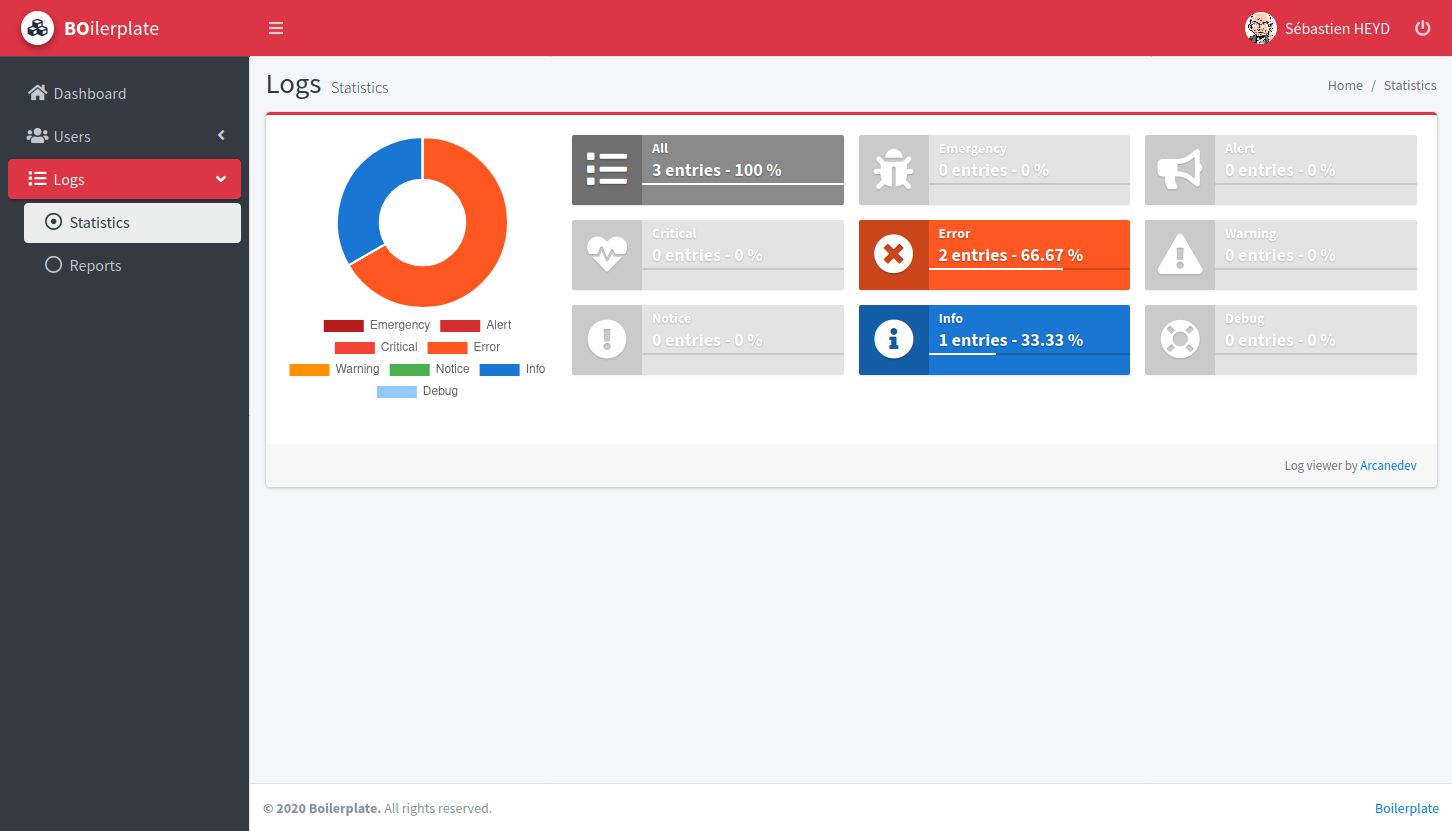The height and width of the screenshot is (831, 1452).
Task: Click the exclamation icon on Notice box
Action: pos(607,340)
